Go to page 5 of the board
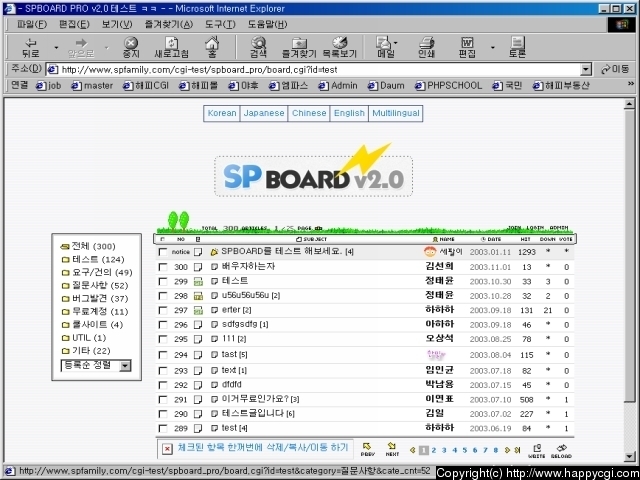 (464, 450)
